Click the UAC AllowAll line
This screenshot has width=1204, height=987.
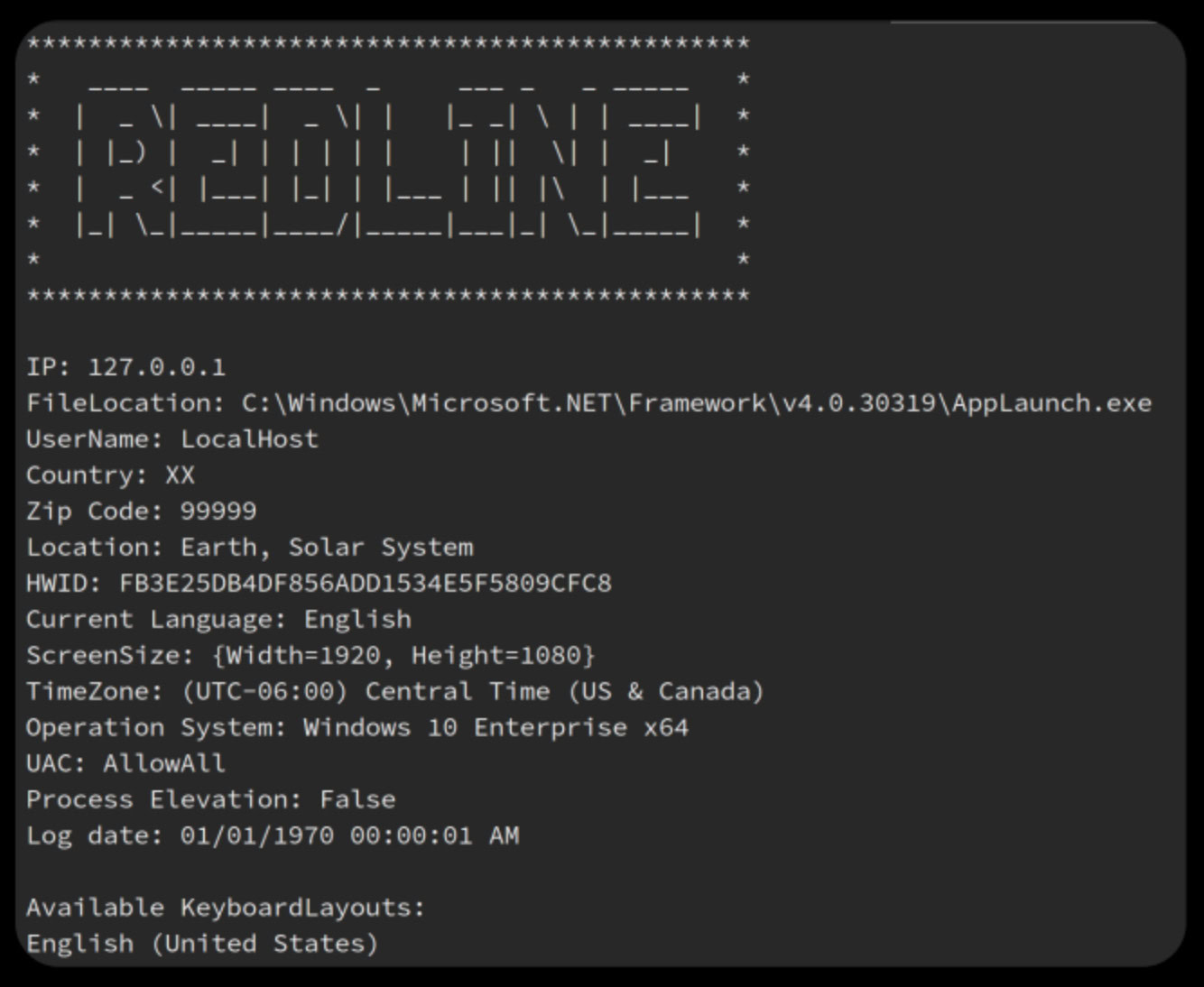pyautogui.click(x=125, y=764)
